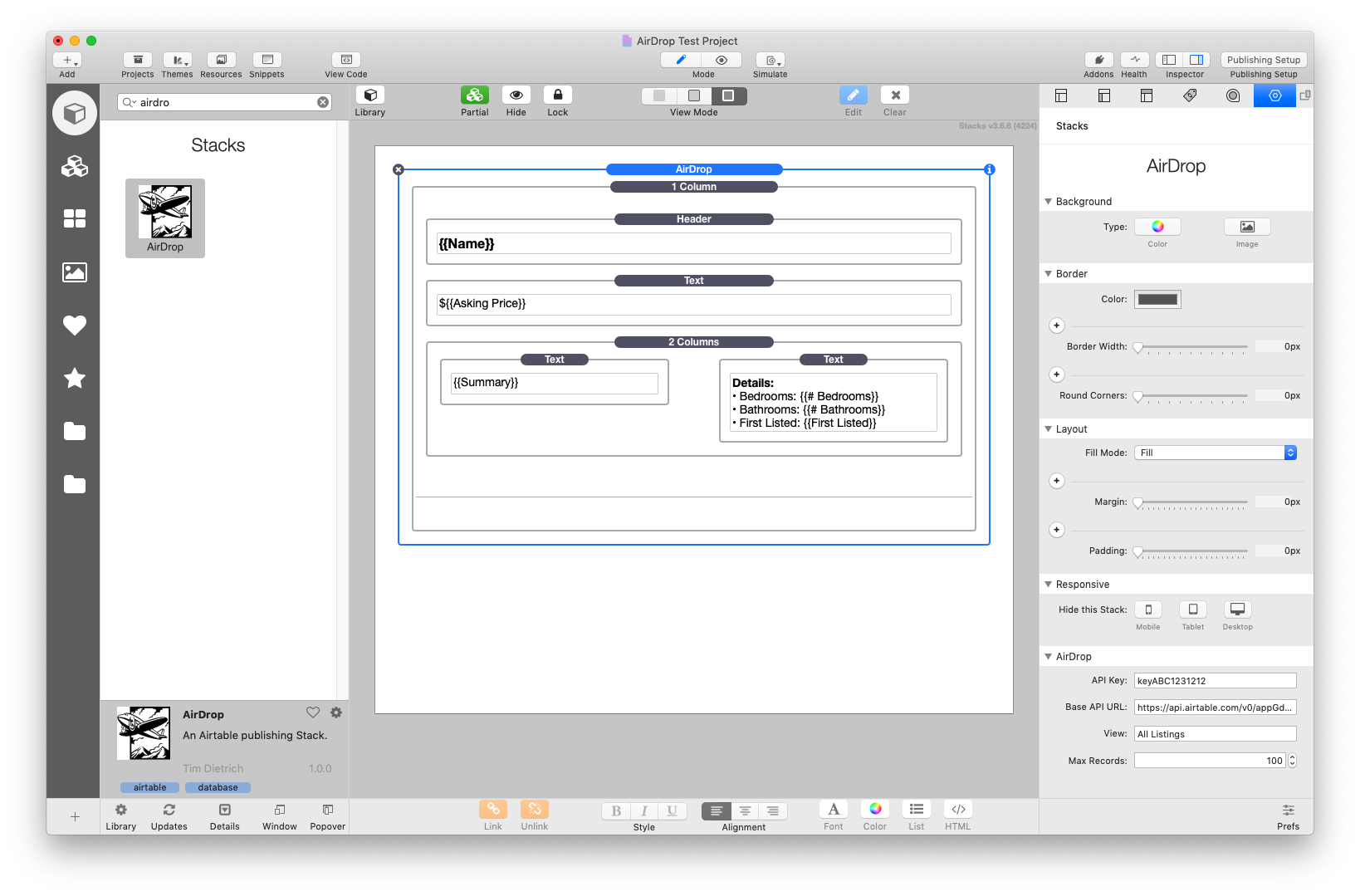Screen dimensions: 1360x896
Task: Click the Edit pencil button
Action: 854,95
